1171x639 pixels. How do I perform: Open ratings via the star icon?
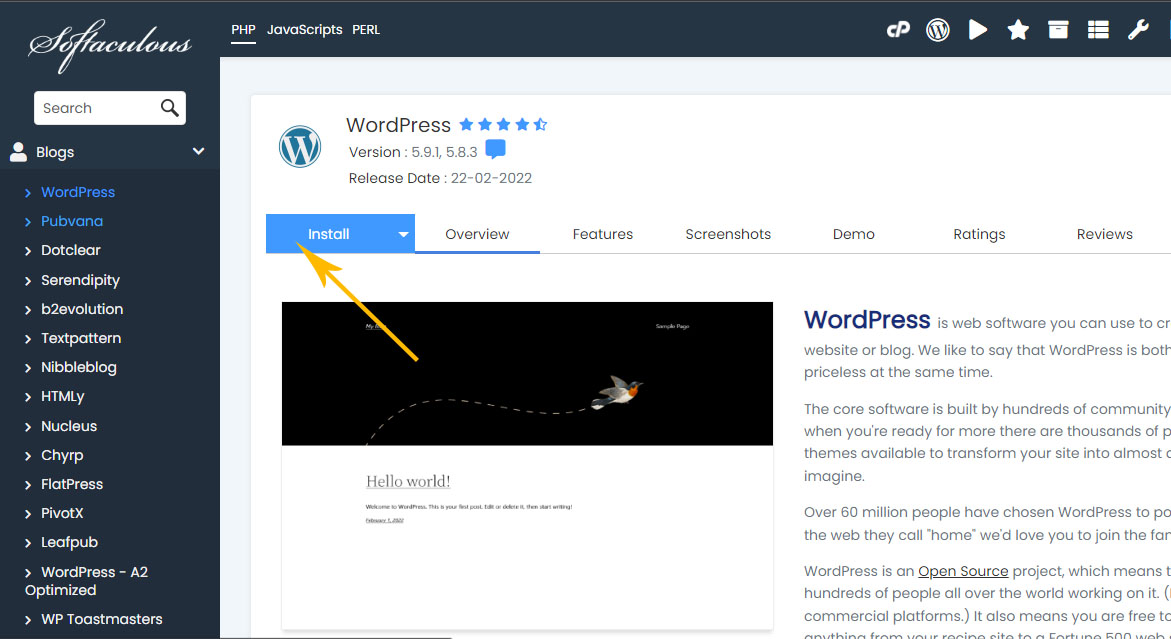(x=1018, y=30)
